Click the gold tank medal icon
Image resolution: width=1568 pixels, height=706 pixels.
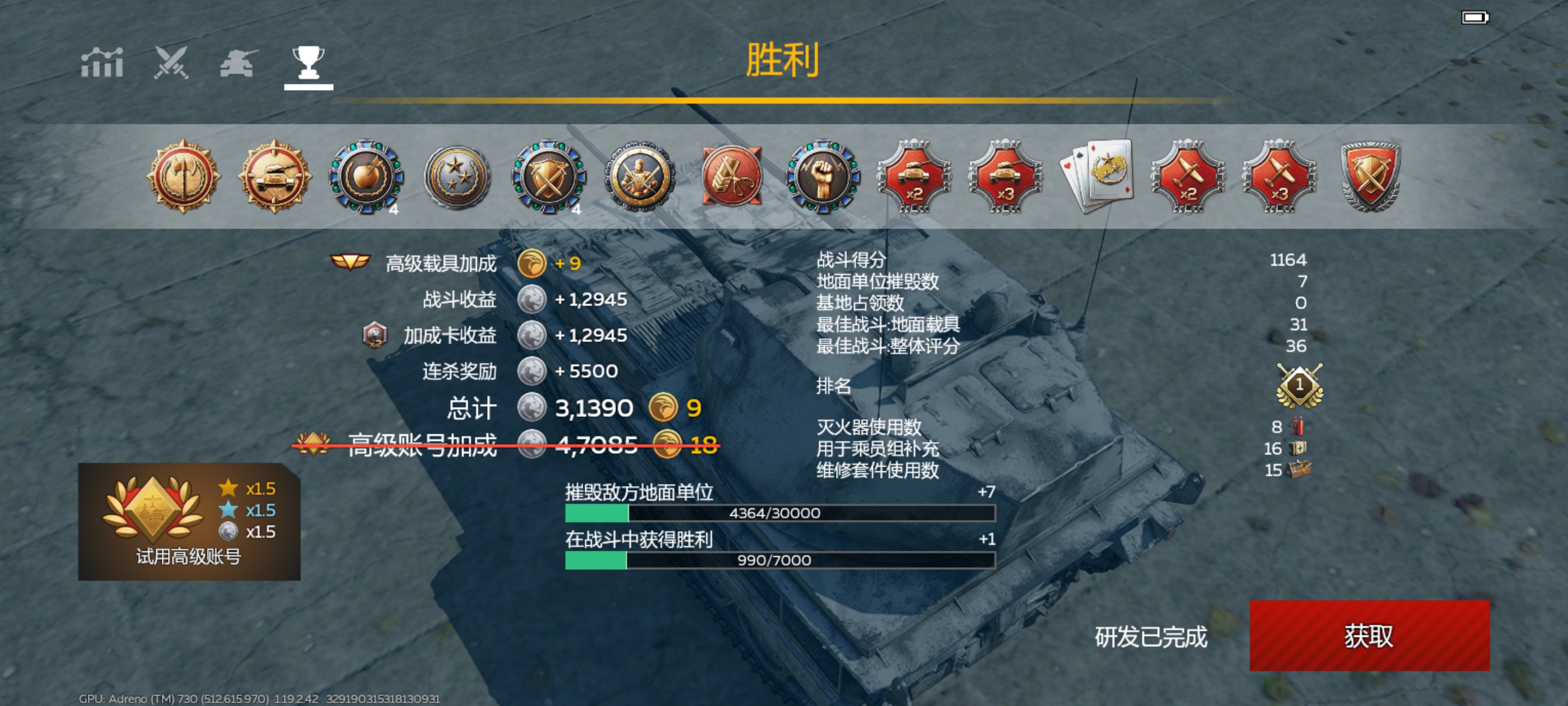(274, 176)
